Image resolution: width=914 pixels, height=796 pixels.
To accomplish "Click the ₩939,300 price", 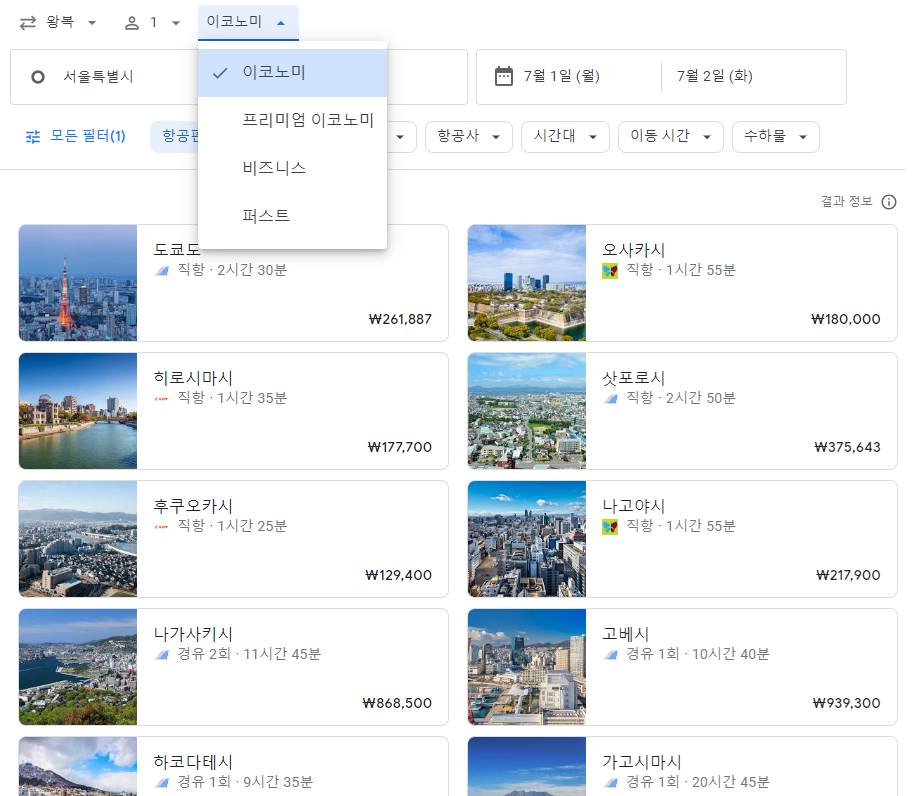I will pos(846,703).
